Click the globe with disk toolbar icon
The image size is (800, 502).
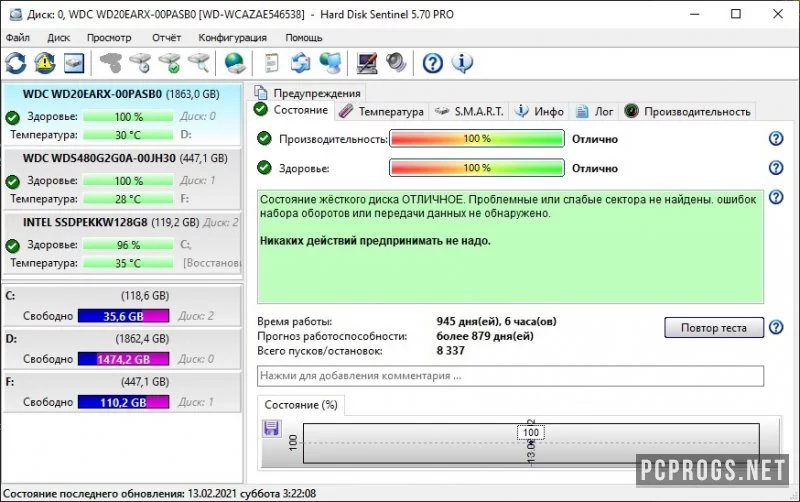coord(235,63)
